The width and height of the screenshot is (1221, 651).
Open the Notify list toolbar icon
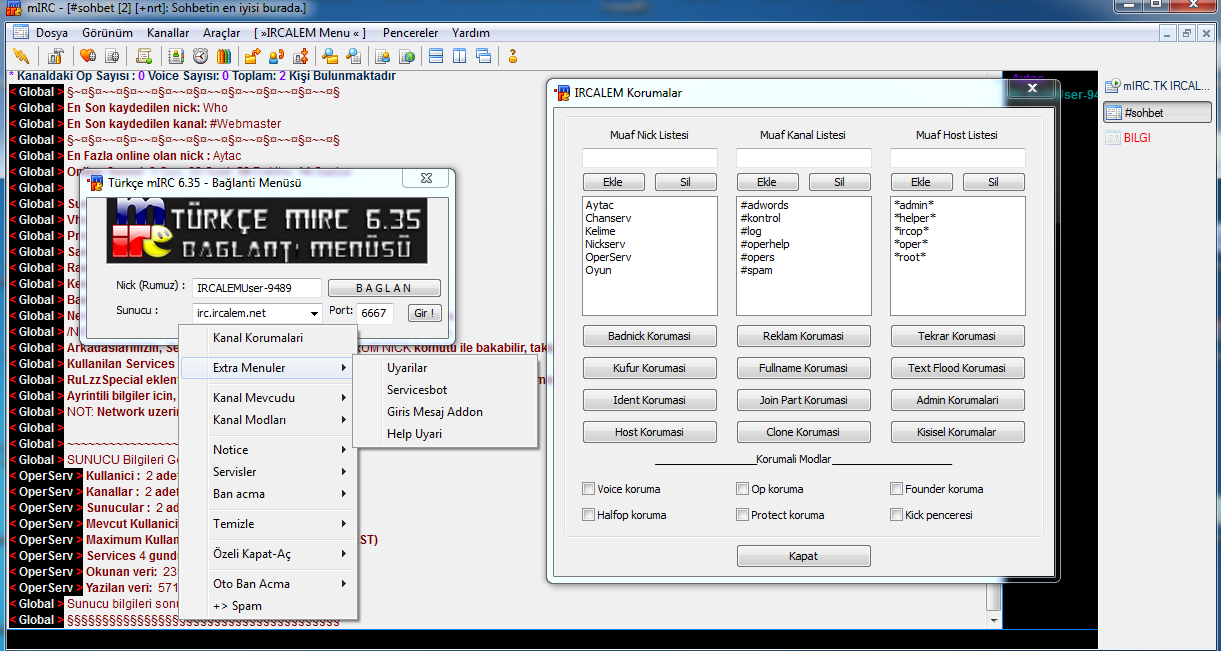(x=383, y=56)
